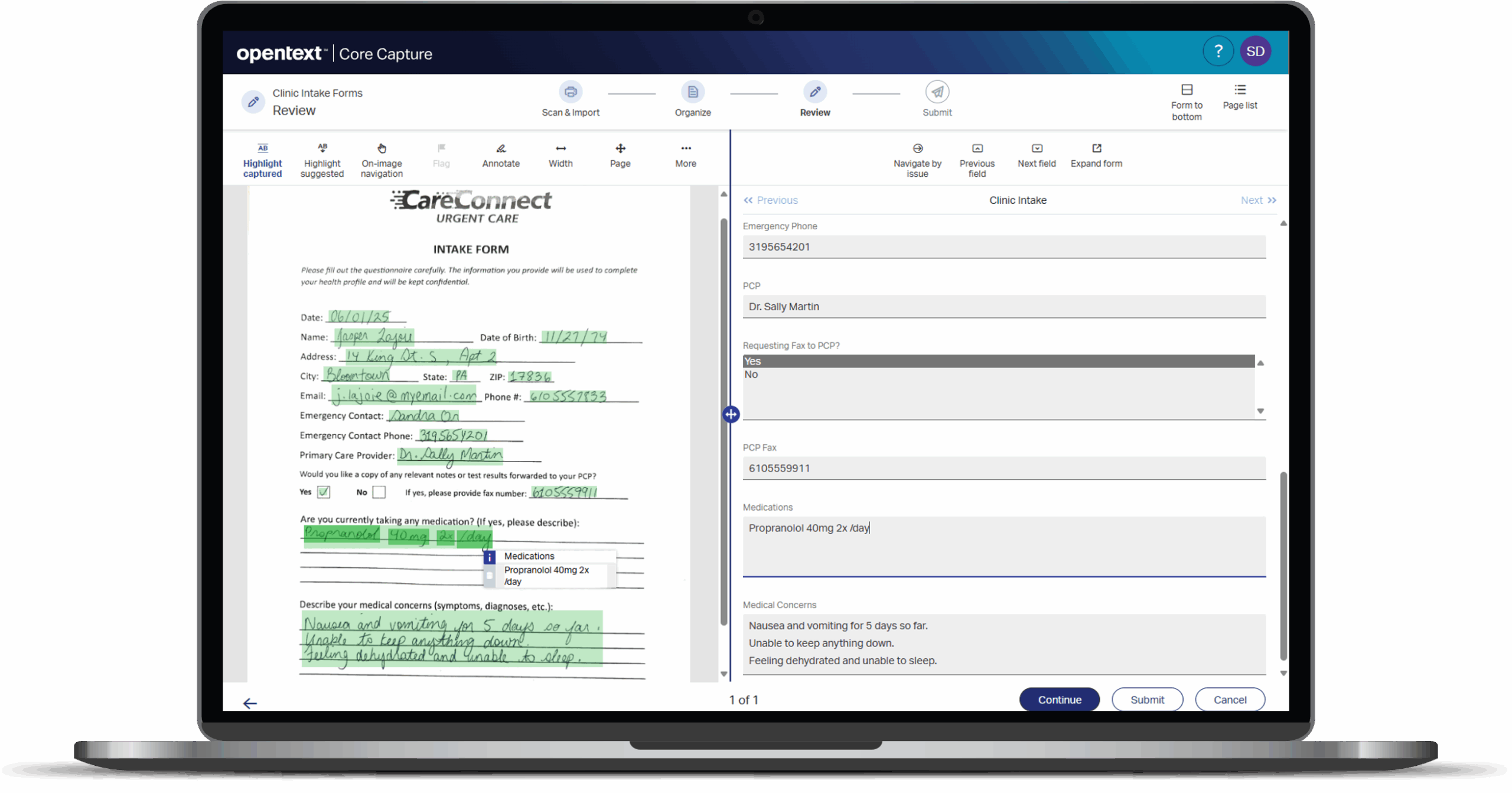Click the document viewer scroll-down arrow
1512x793 pixels.
click(x=724, y=675)
